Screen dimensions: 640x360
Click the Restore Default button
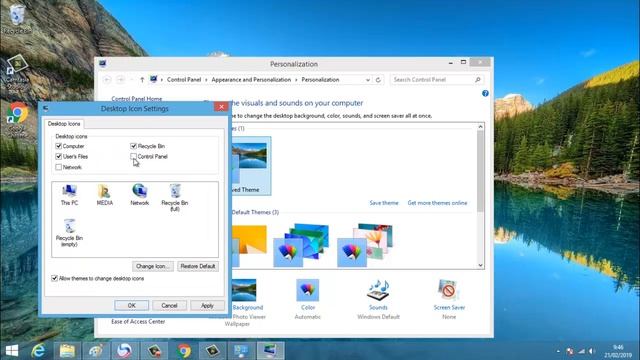tap(198, 266)
